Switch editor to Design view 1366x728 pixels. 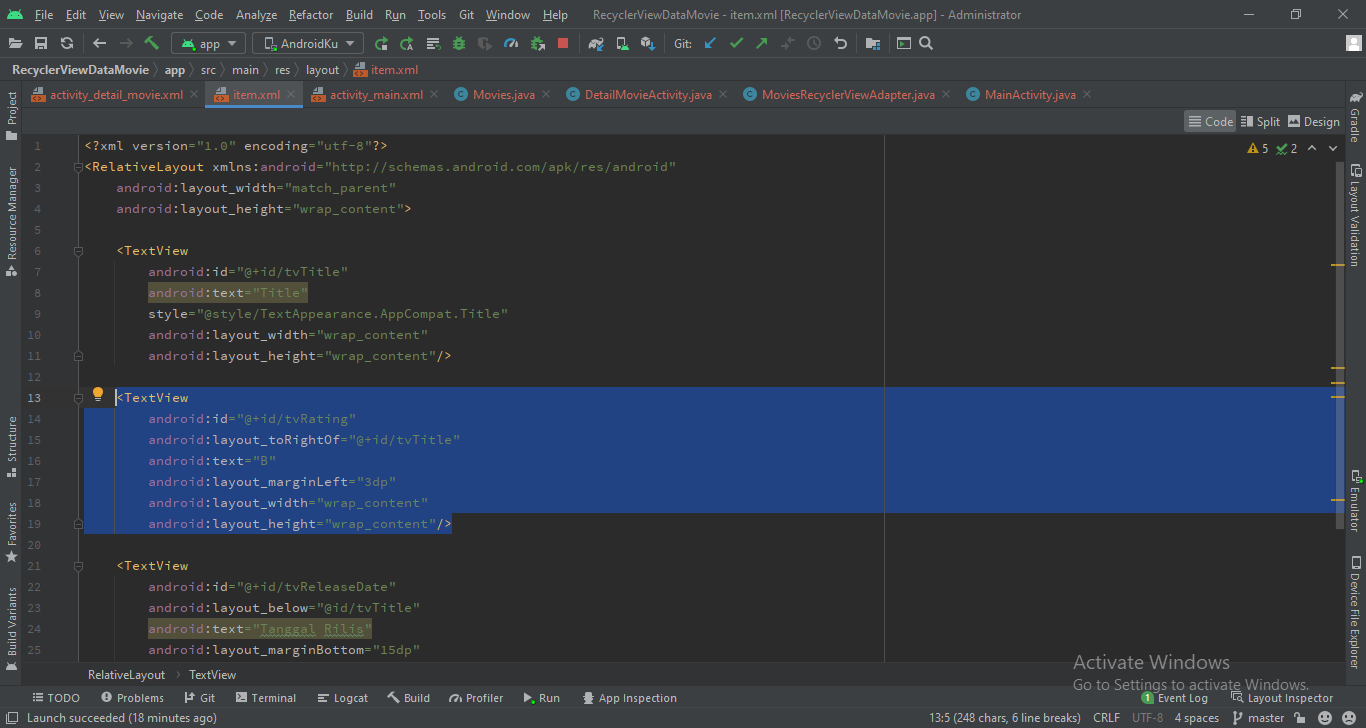(x=1313, y=121)
